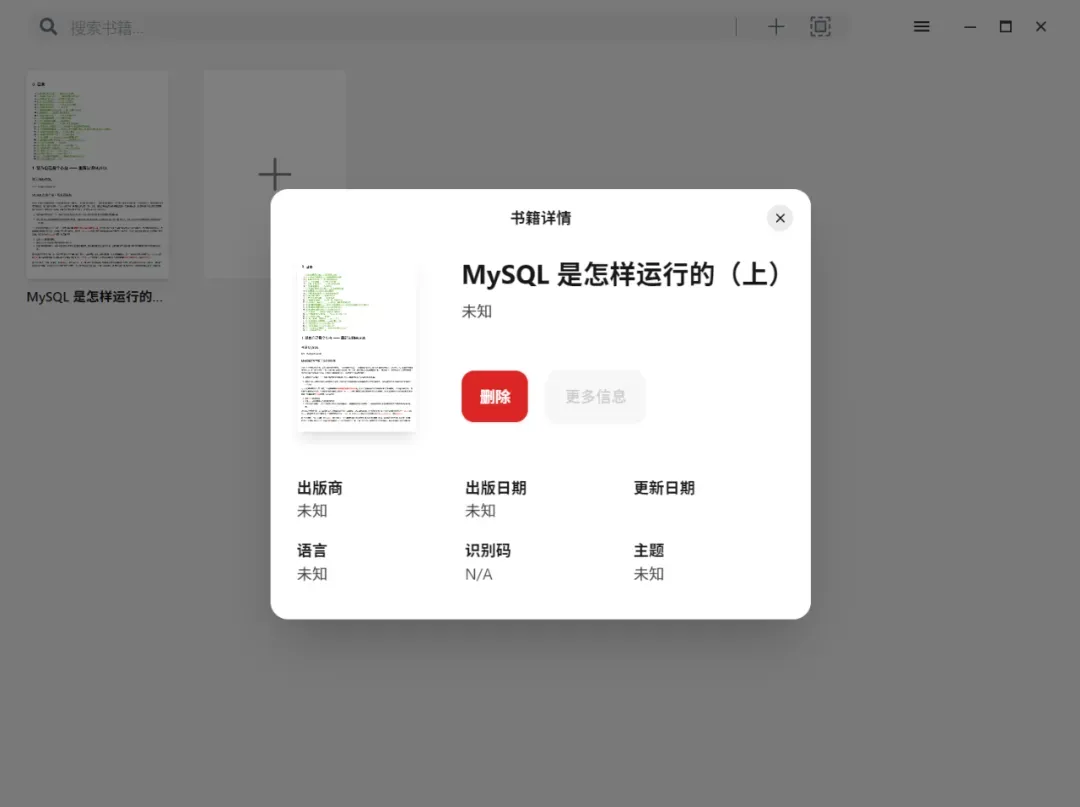Screen dimensions: 1080x807
Task: Click the add-book placeholder card
Action: [x=275, y=174]
